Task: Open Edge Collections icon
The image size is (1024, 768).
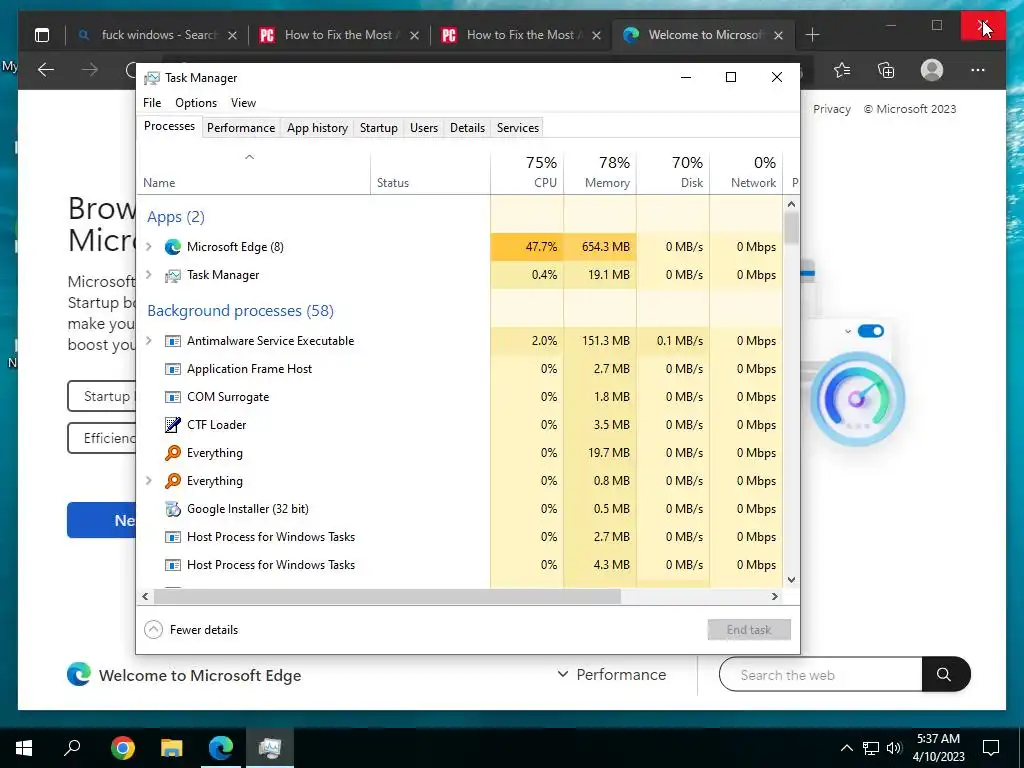Action: 886,70
